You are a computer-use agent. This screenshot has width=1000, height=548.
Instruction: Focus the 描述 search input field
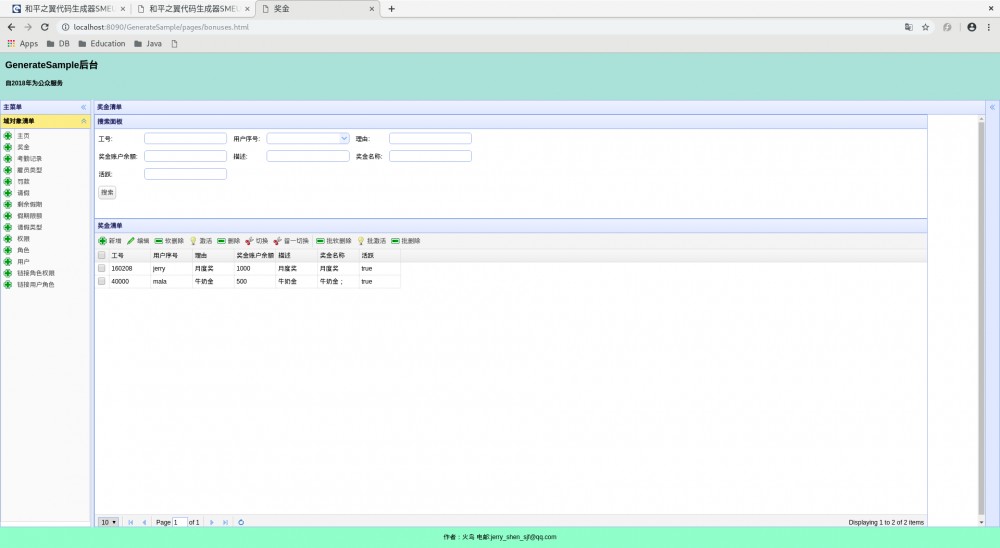308,156
